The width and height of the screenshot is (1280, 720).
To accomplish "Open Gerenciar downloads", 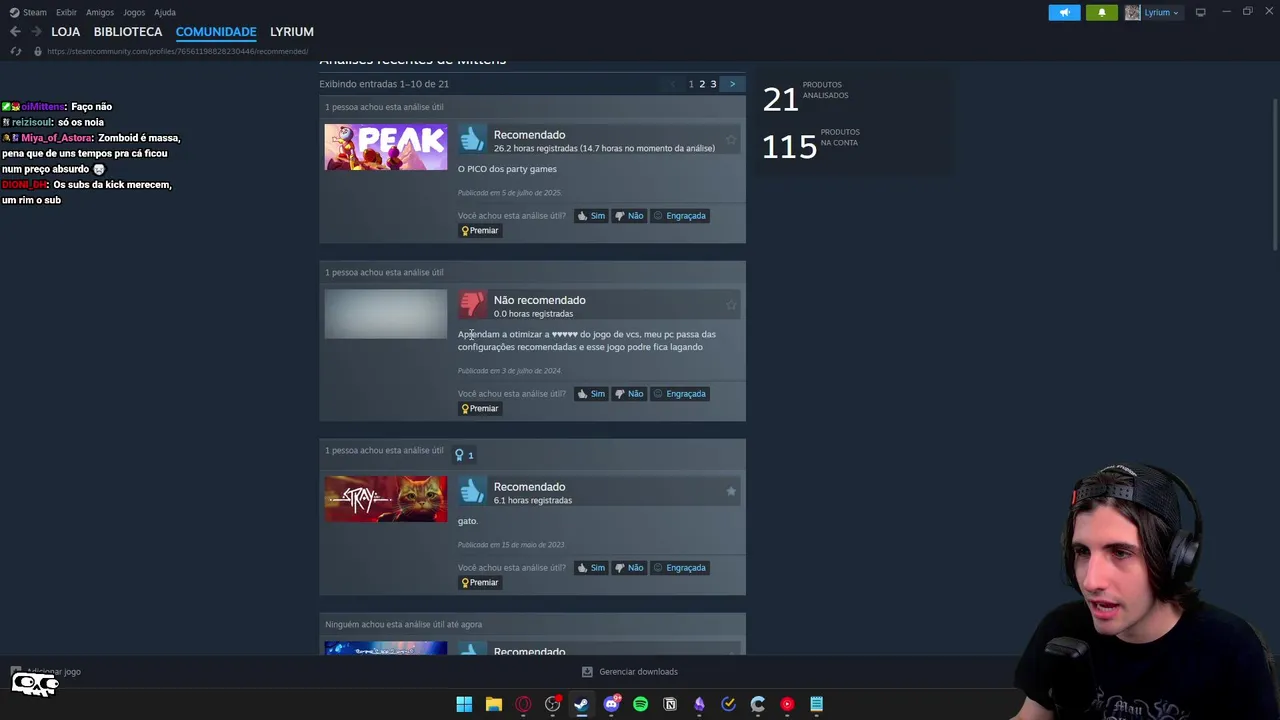I will 630,672.
